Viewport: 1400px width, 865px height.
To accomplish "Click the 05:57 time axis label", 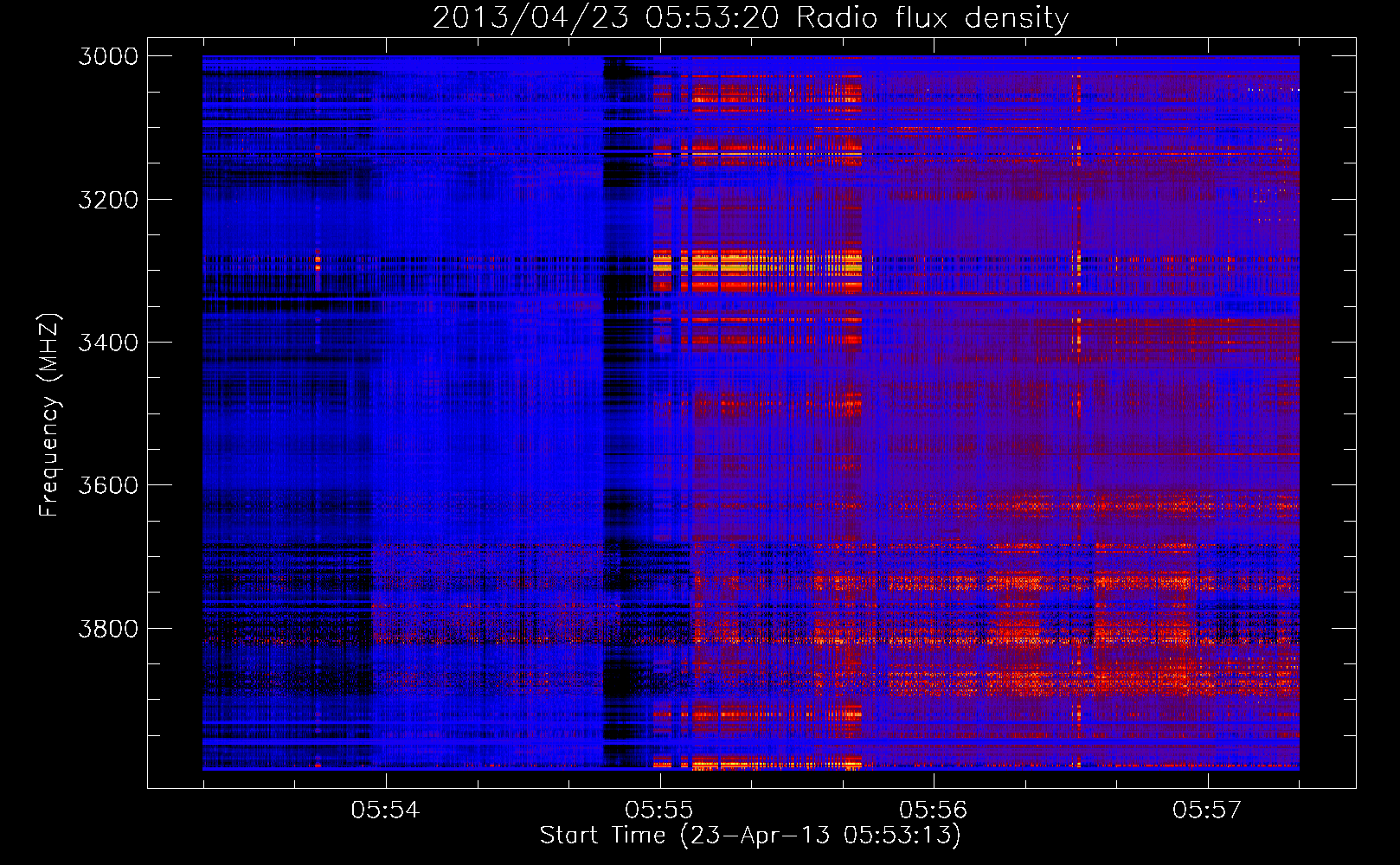I will coord(1207,810).
